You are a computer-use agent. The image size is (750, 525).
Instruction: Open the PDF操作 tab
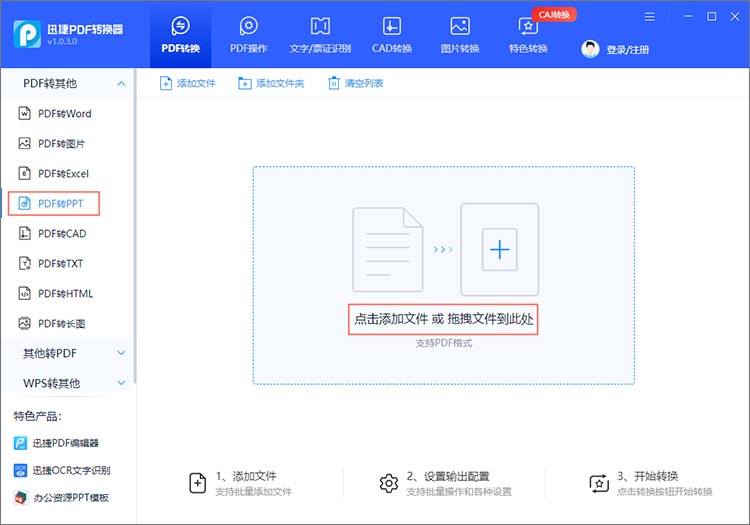pos(249,34)
